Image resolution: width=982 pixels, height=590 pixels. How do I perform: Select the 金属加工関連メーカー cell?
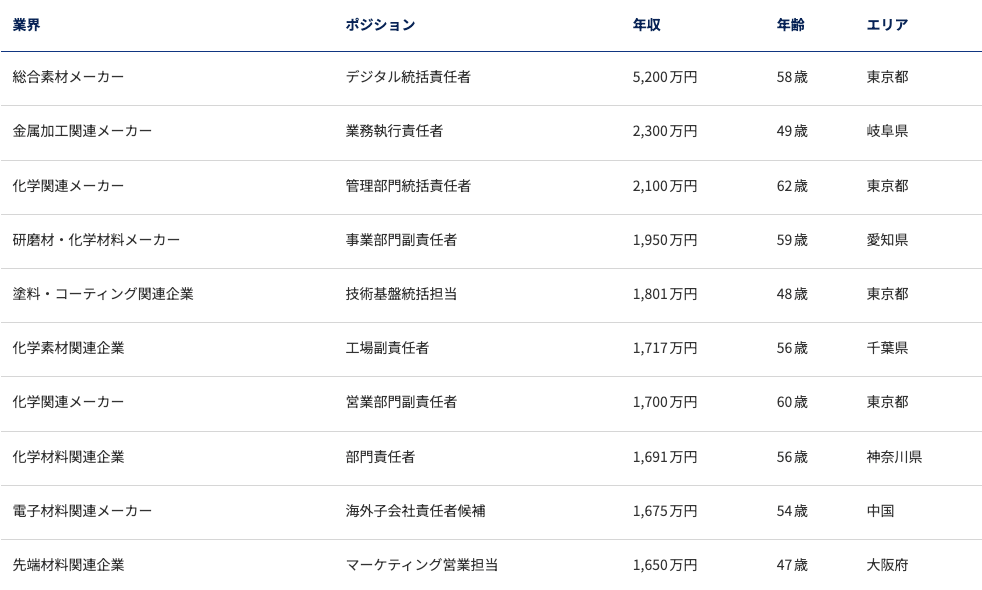(x=82, y=131)
